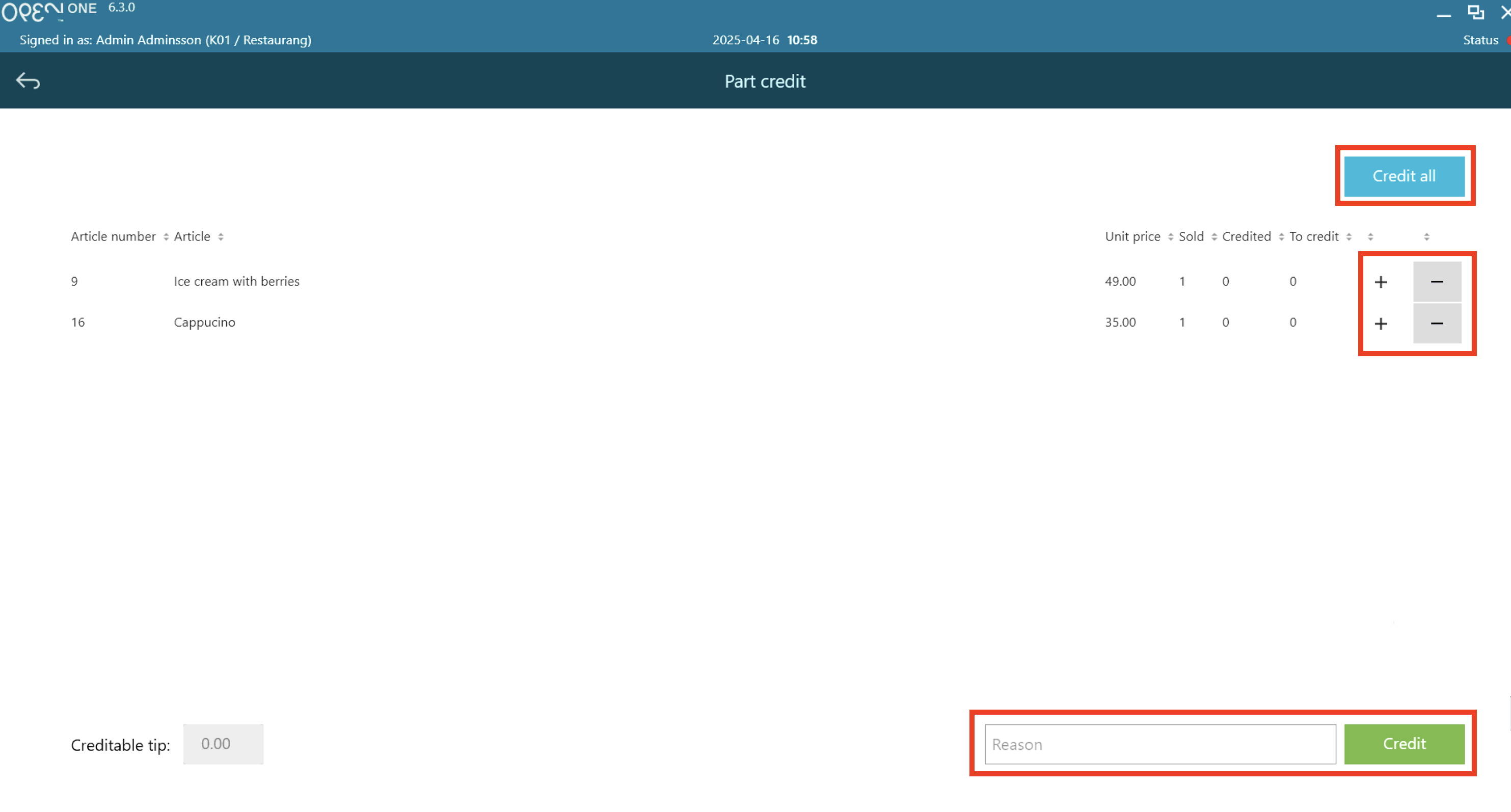Image resolution: width=1511 pixels, height=812 pixels.
Task: Select the Cappucino article name
Action: [x=204, y=322]
